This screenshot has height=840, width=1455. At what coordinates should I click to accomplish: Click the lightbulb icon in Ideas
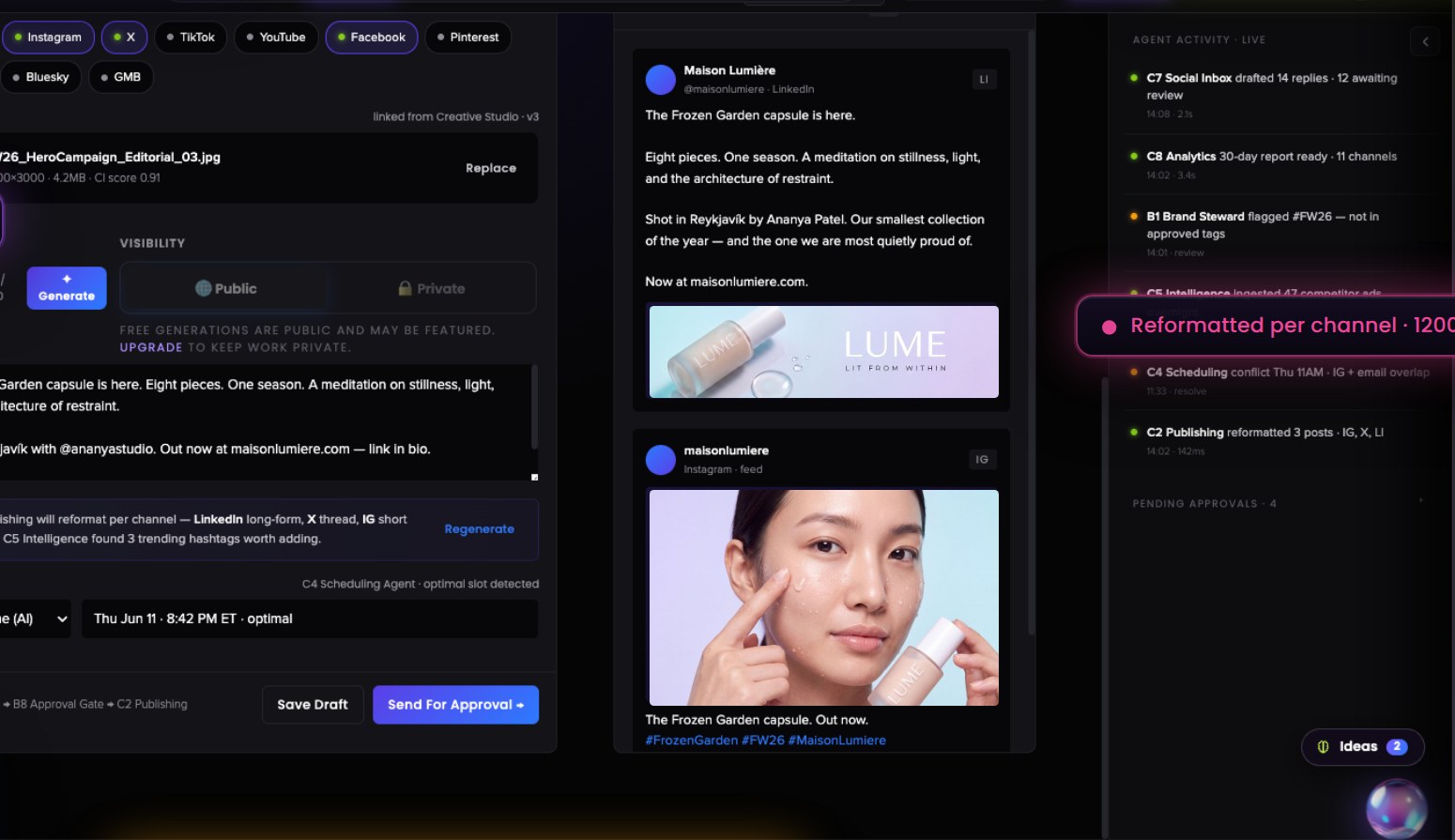[1323, 747]
